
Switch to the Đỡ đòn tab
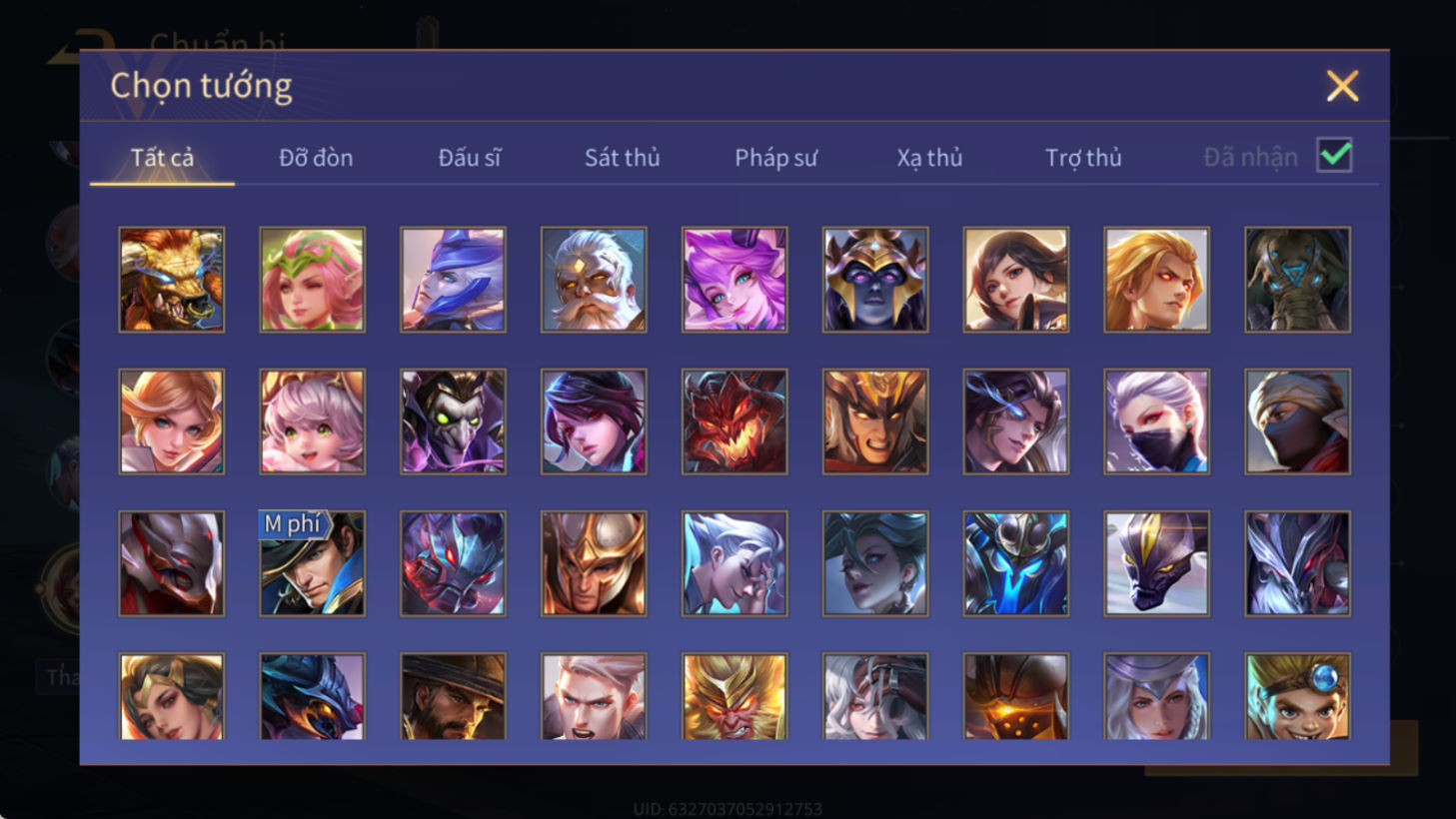point(316,158)
